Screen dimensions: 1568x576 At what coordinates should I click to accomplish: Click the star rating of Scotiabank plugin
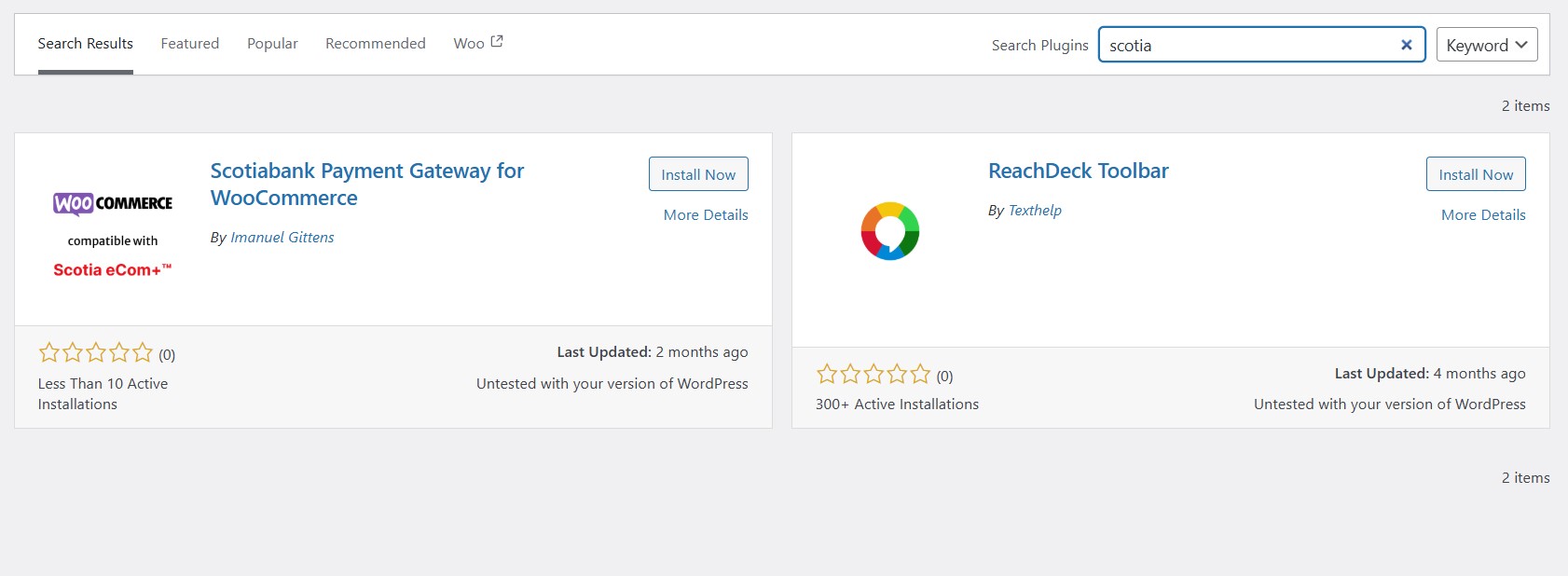tap(95, 352)
